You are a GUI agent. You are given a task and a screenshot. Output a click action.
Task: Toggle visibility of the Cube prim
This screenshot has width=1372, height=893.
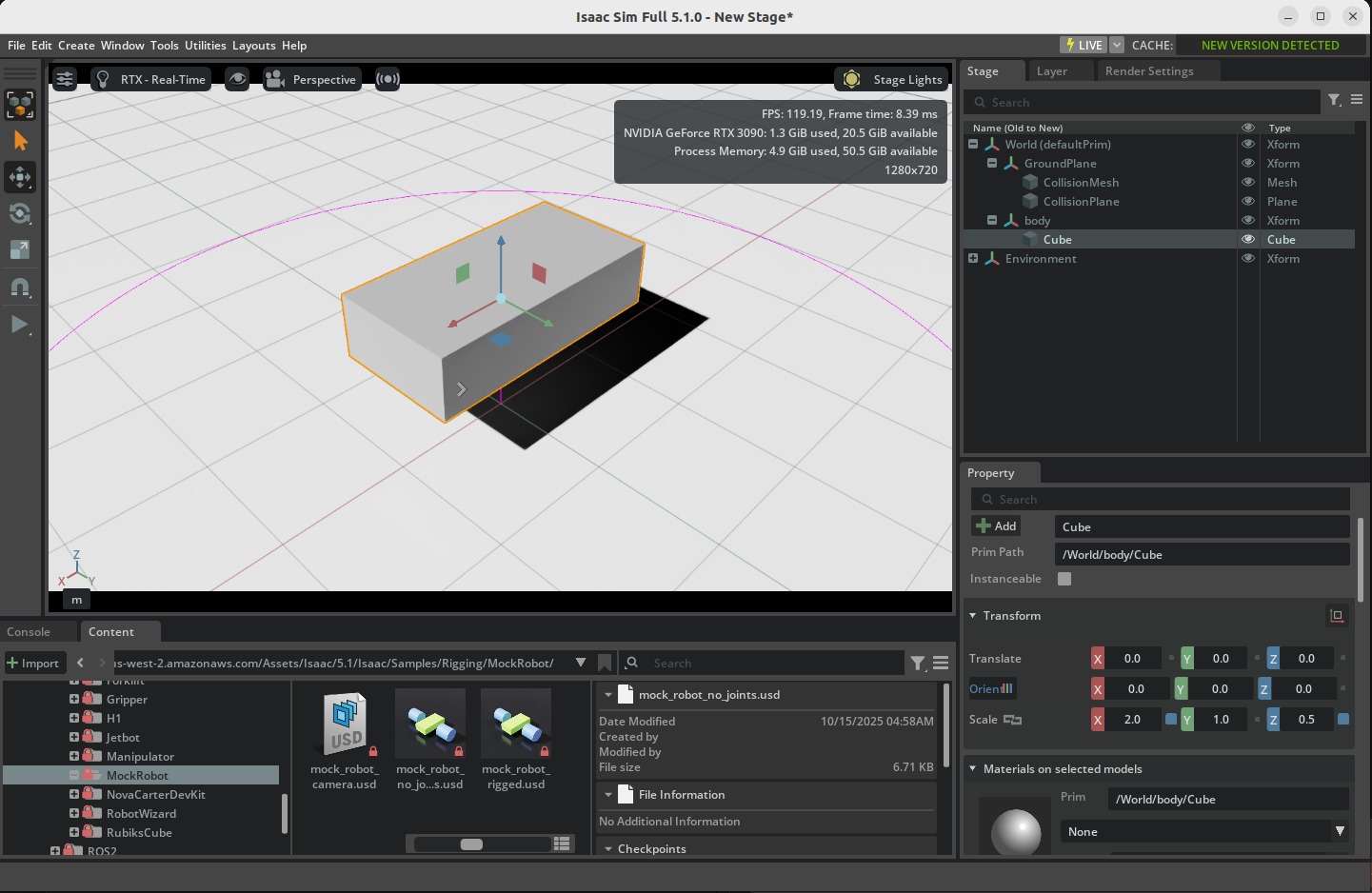pos(1248,239)
